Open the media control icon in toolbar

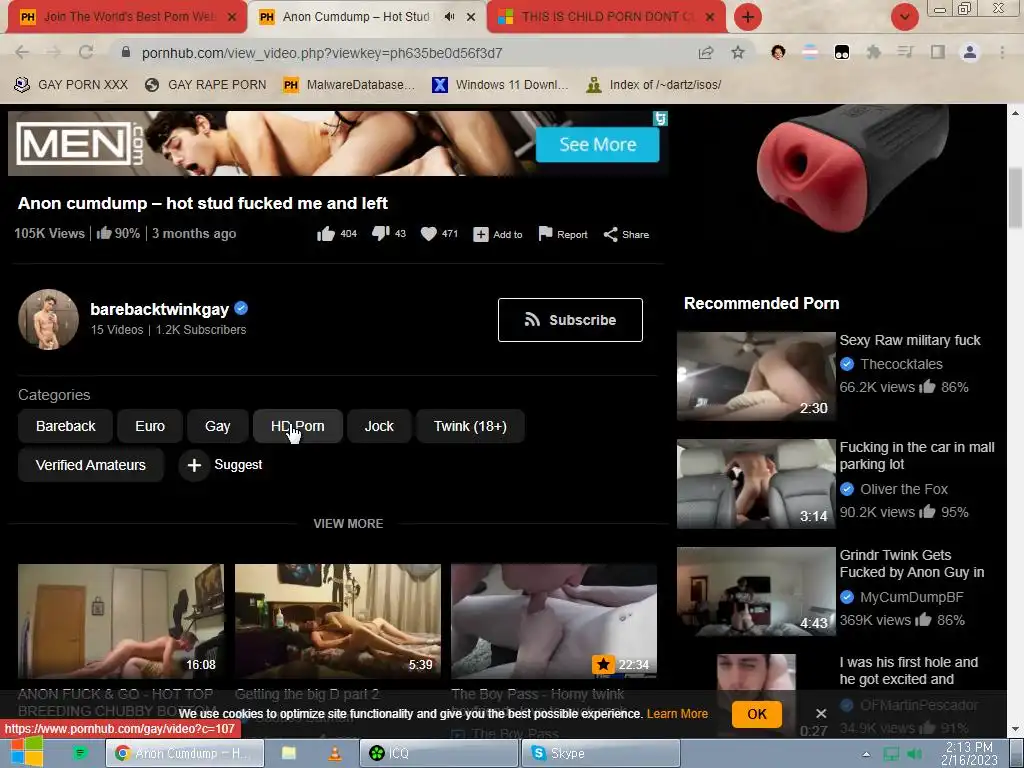click(905, 52)
